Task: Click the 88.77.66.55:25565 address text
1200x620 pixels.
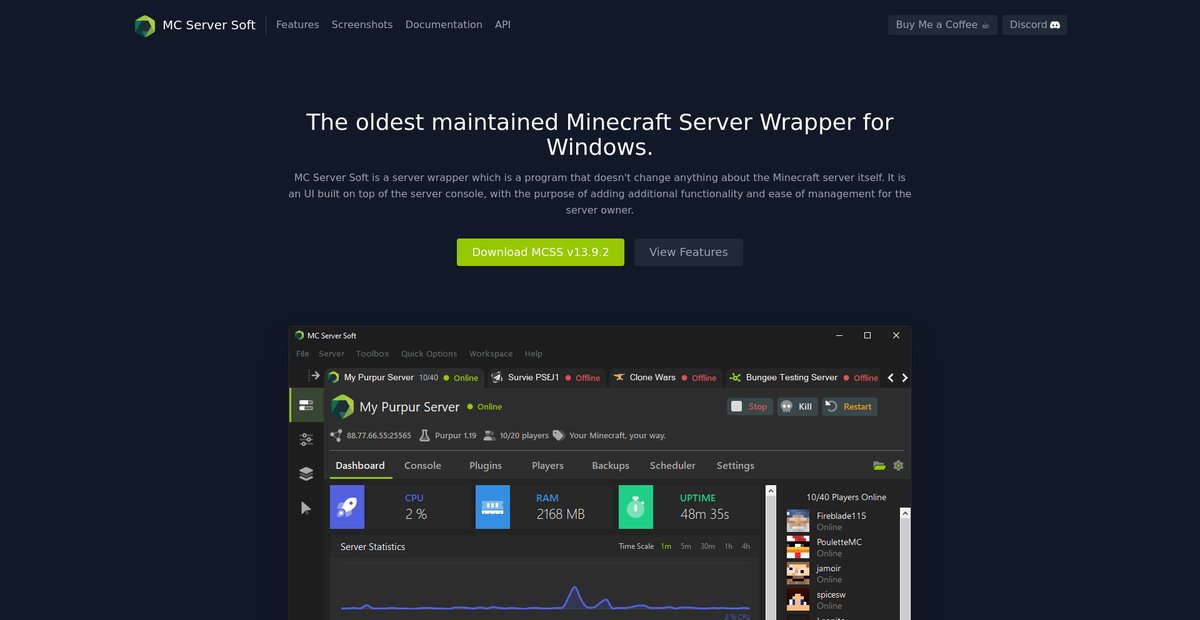Action: (379, 436)
